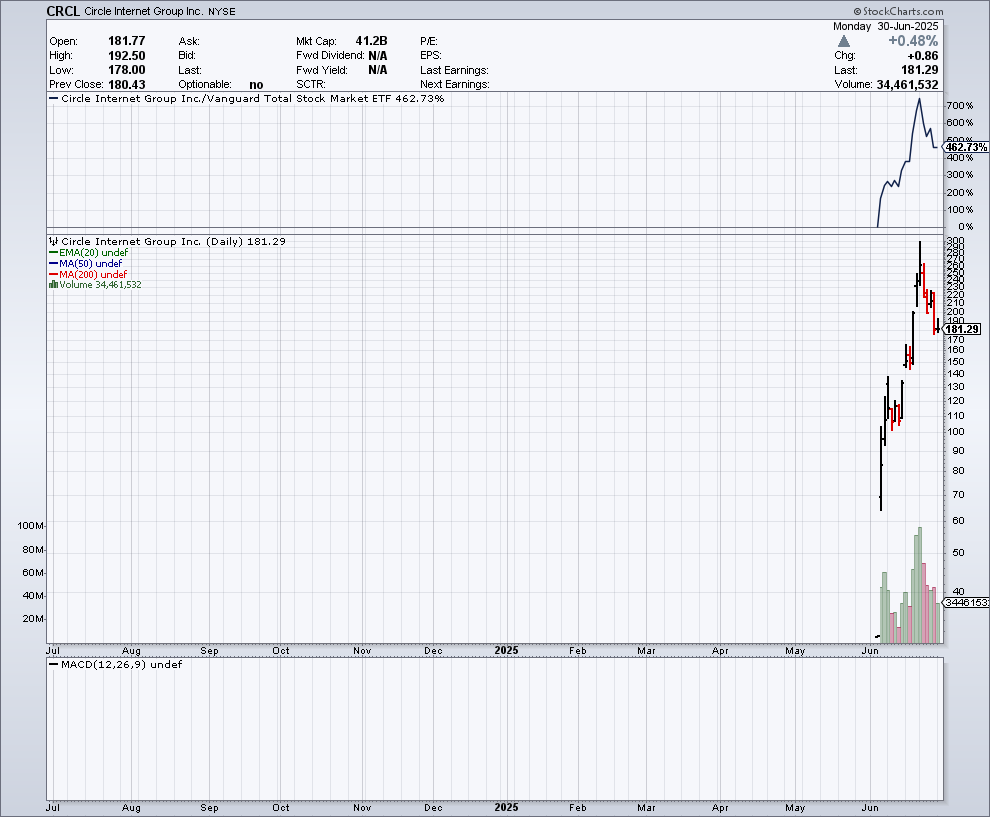990x817 pixels.
Task: Click the green EMA(20) line marker
Action: coord(54,253)
